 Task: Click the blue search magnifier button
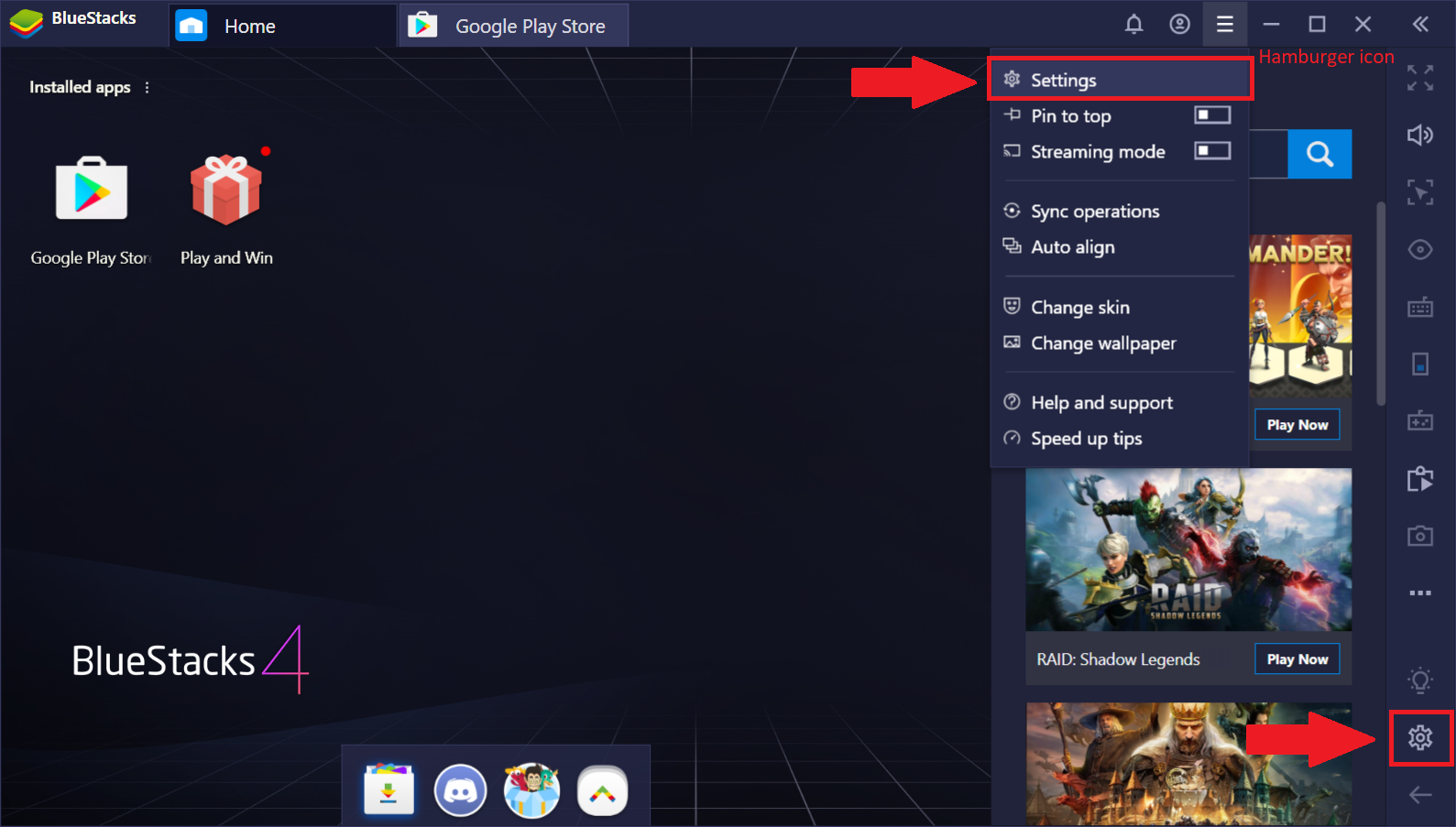[x=1319, y=154]
